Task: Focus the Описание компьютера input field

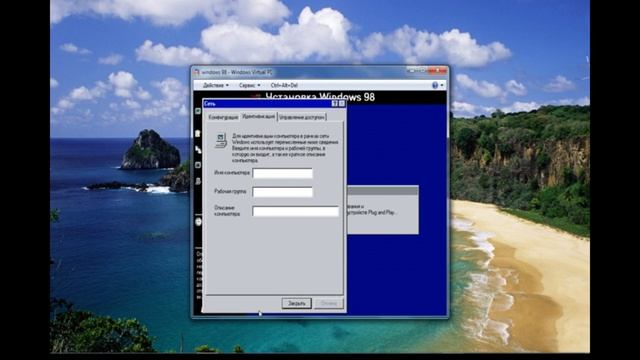Action: (296, 211)
